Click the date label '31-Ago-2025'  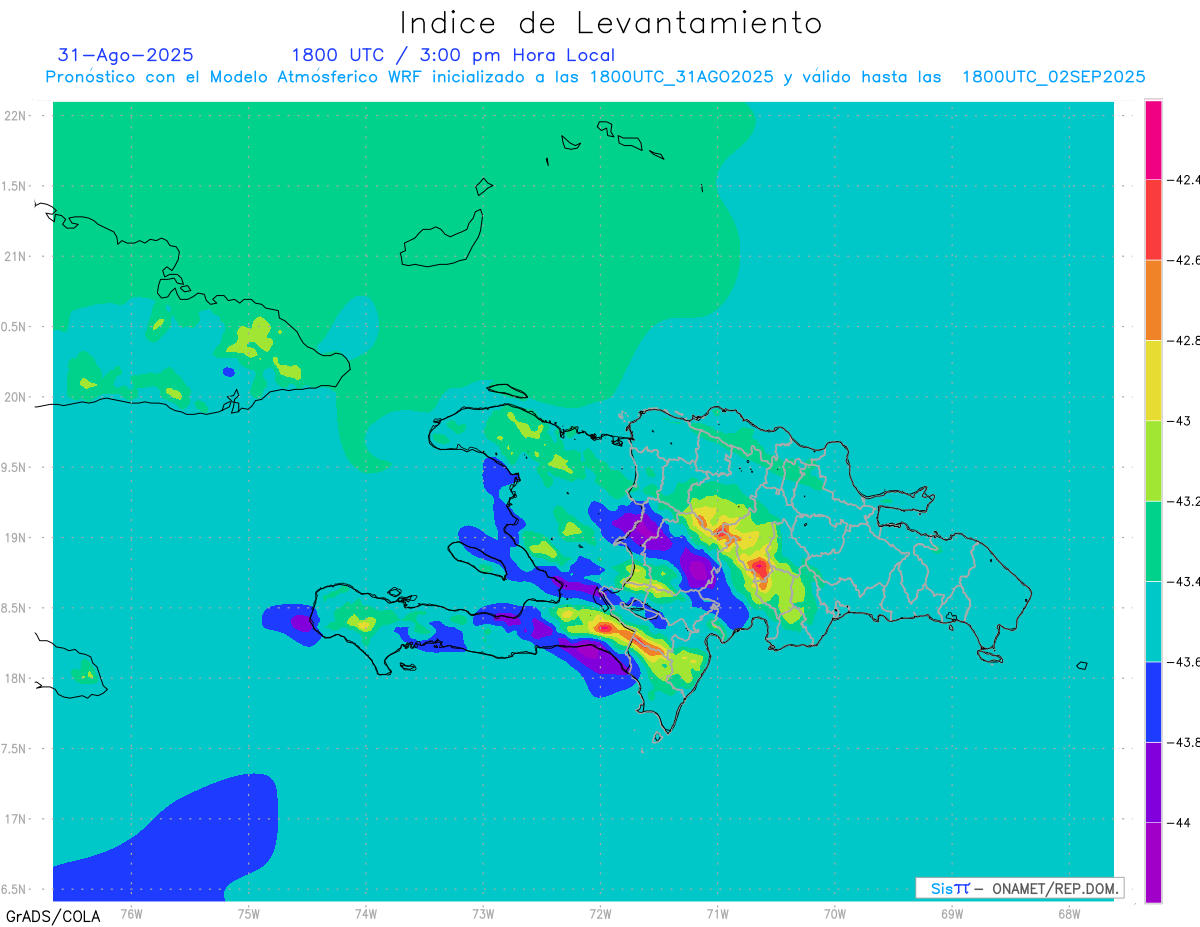click(126, 55)
